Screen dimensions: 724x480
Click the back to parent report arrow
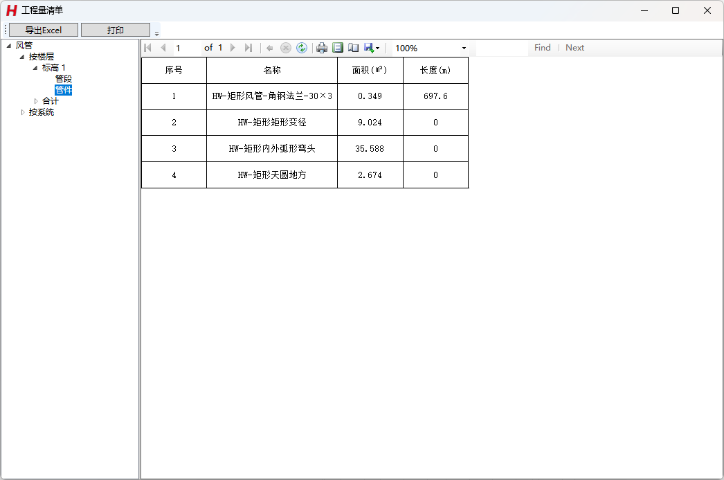pos(270,48)
